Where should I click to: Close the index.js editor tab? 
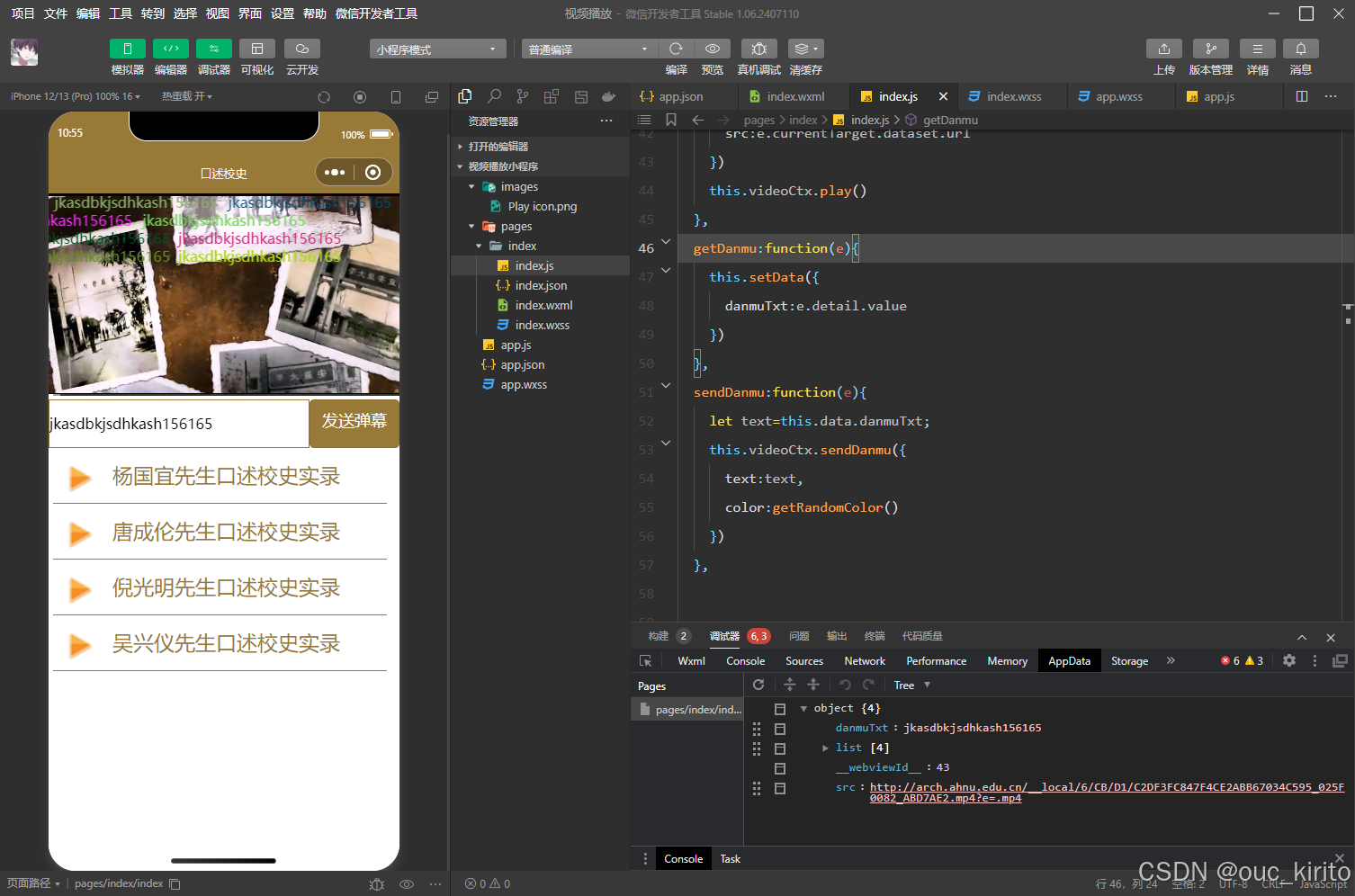pos(943,96)
